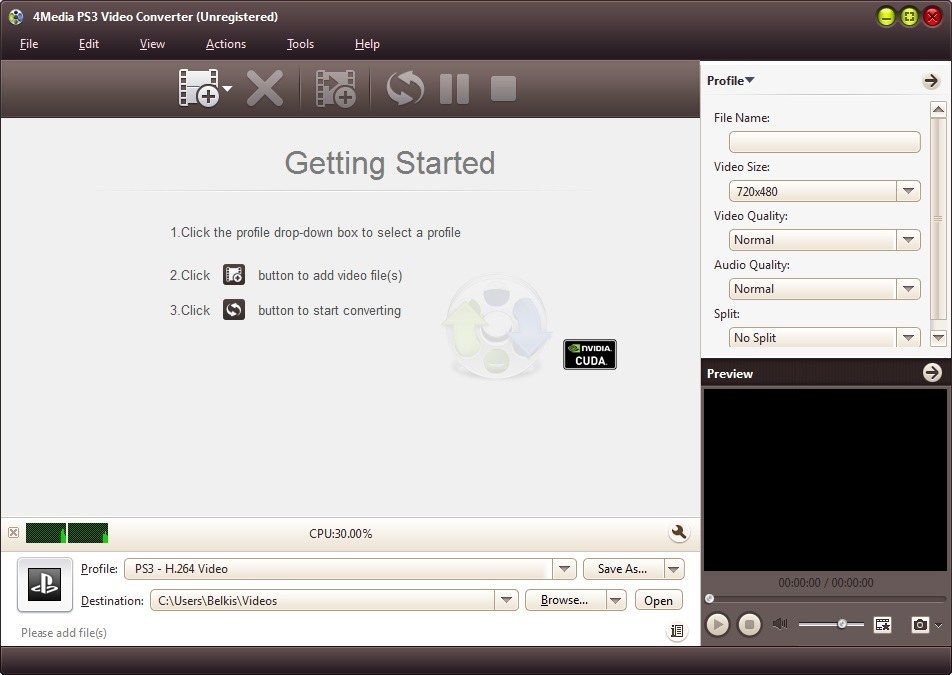
Task: Click the add video icon in step 2
Action: (234, 275)
